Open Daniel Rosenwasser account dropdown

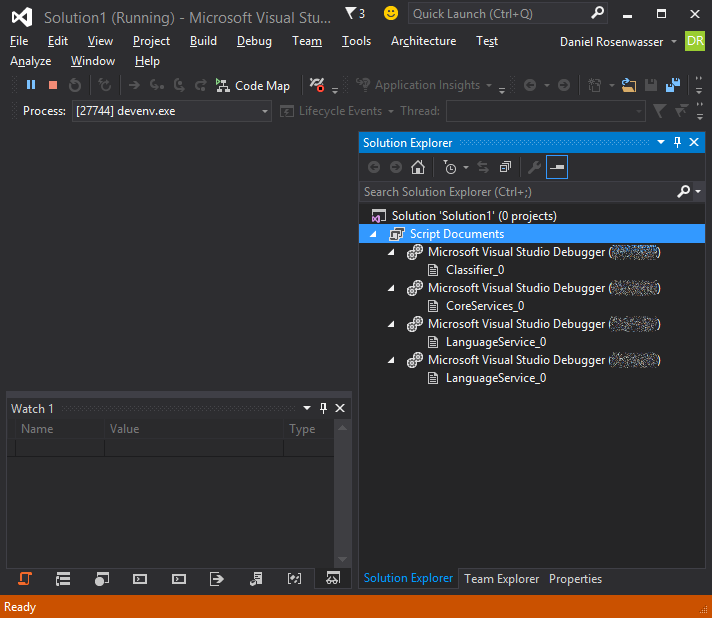point(618,42)
